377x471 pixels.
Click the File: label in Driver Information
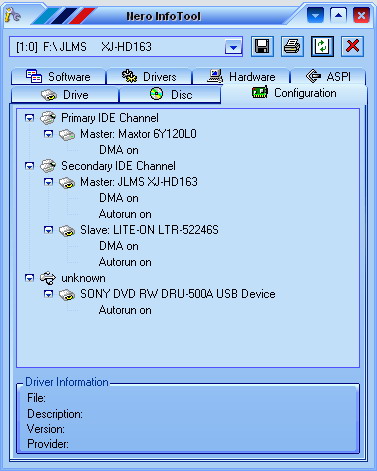(36, 398)
